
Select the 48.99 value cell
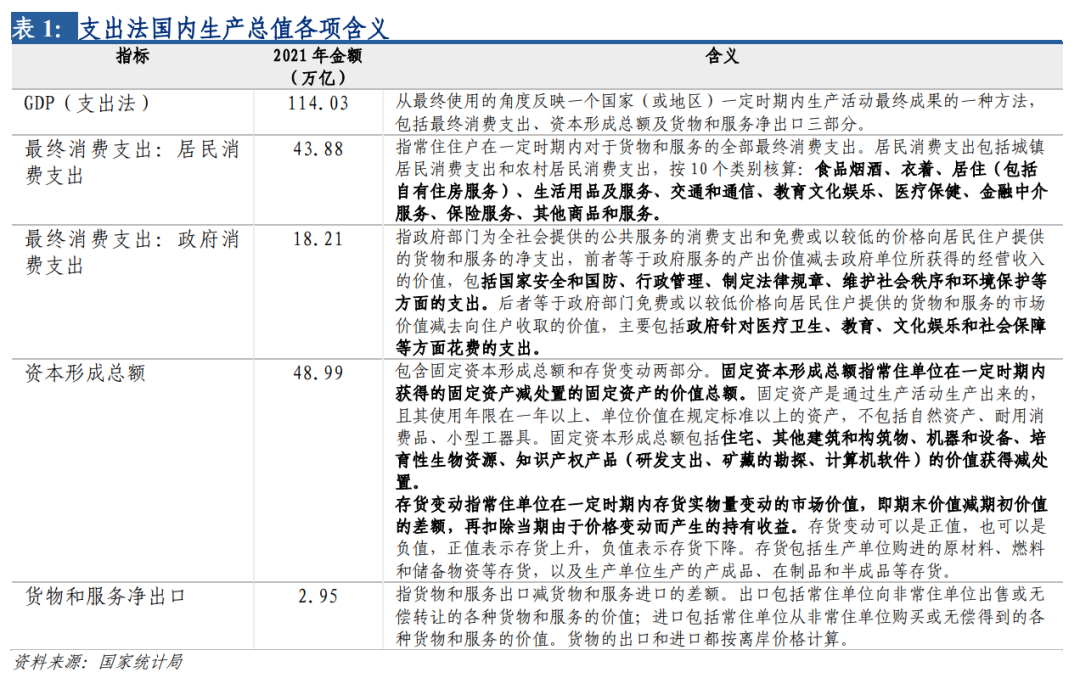[318, 373]
